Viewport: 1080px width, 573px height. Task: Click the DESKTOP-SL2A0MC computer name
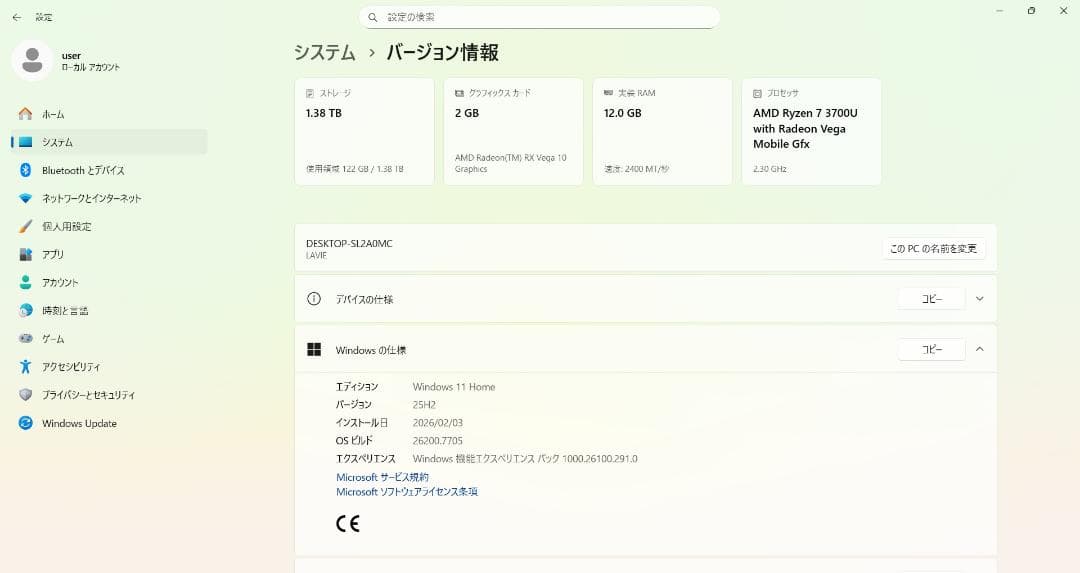pyautogui.click(x=349, y=243)
